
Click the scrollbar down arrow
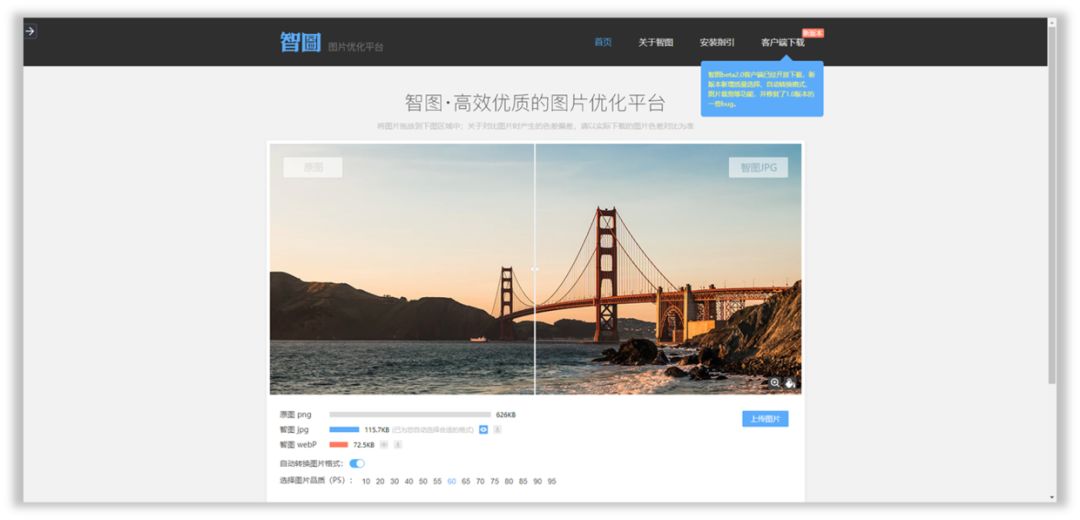click(x=1051, y=497)
